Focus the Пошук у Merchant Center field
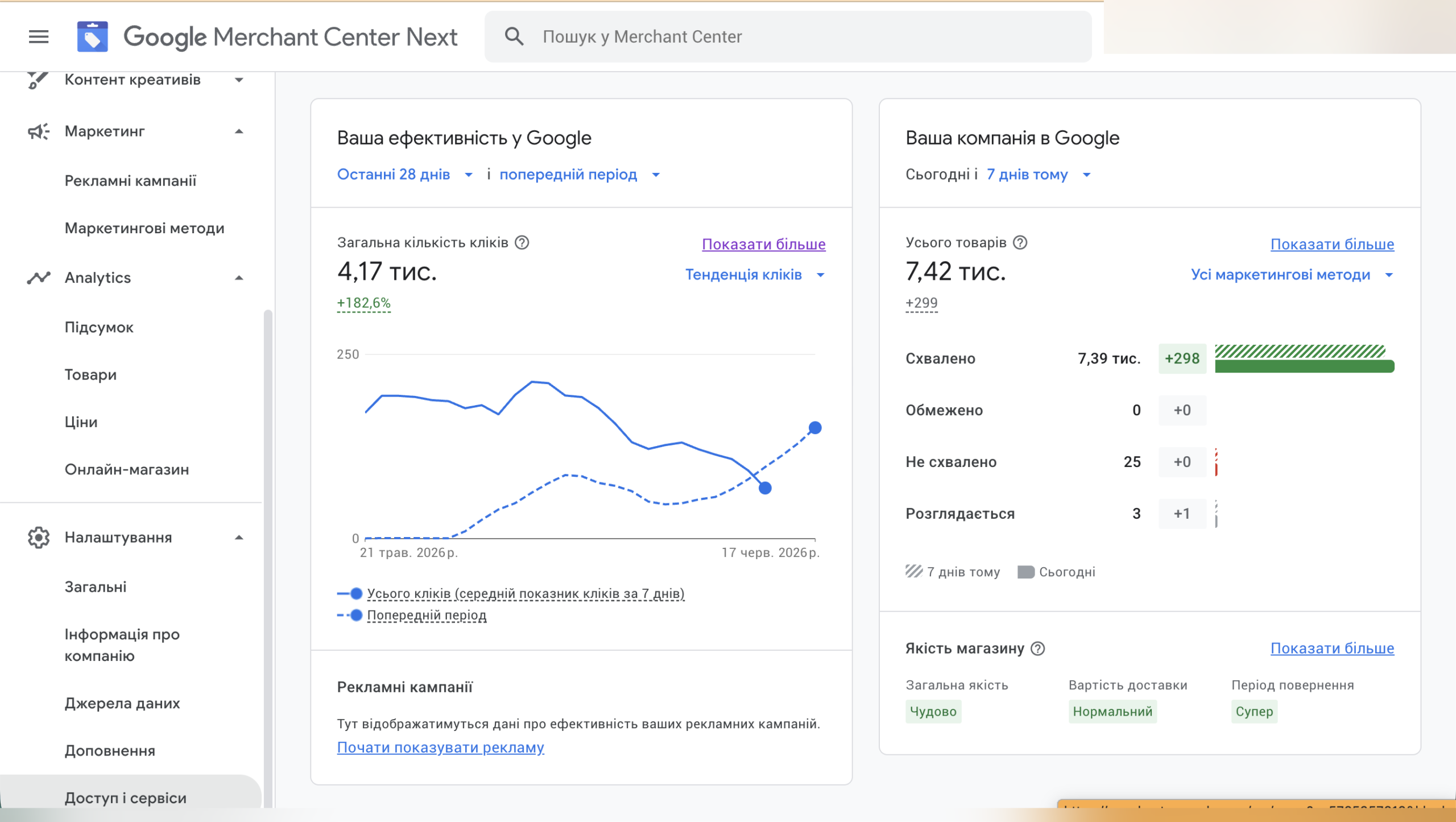 click(788, 36)
